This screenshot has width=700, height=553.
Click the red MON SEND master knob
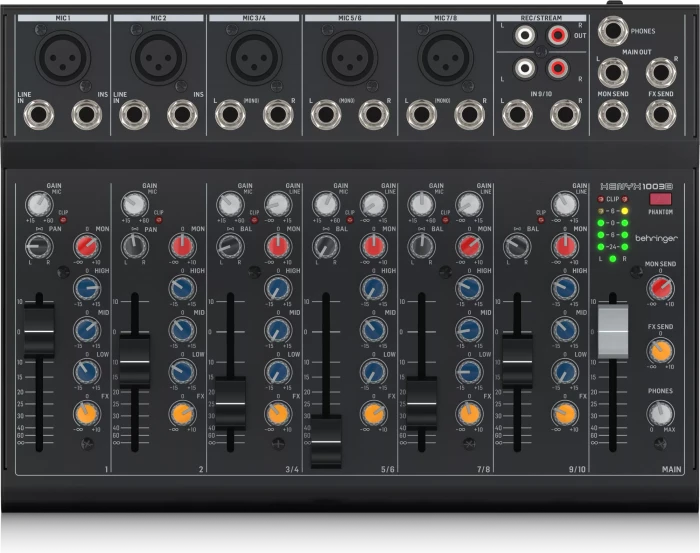pyautogui.click(x=660, y=288)
